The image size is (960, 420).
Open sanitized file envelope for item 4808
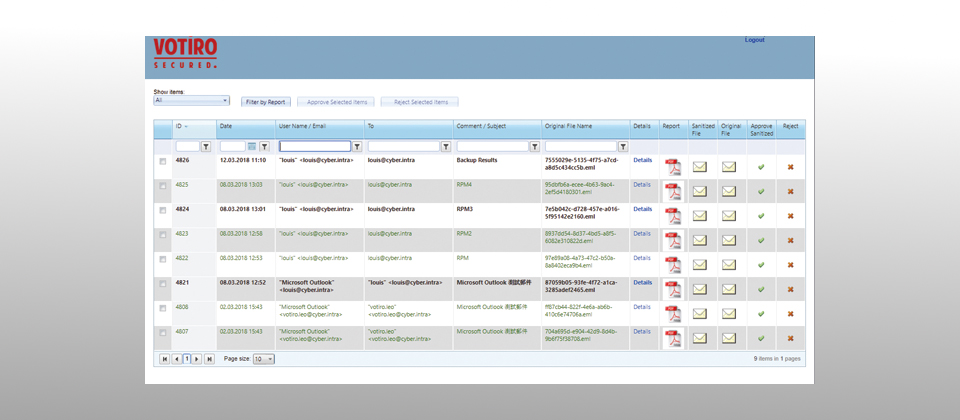point(699,314)
